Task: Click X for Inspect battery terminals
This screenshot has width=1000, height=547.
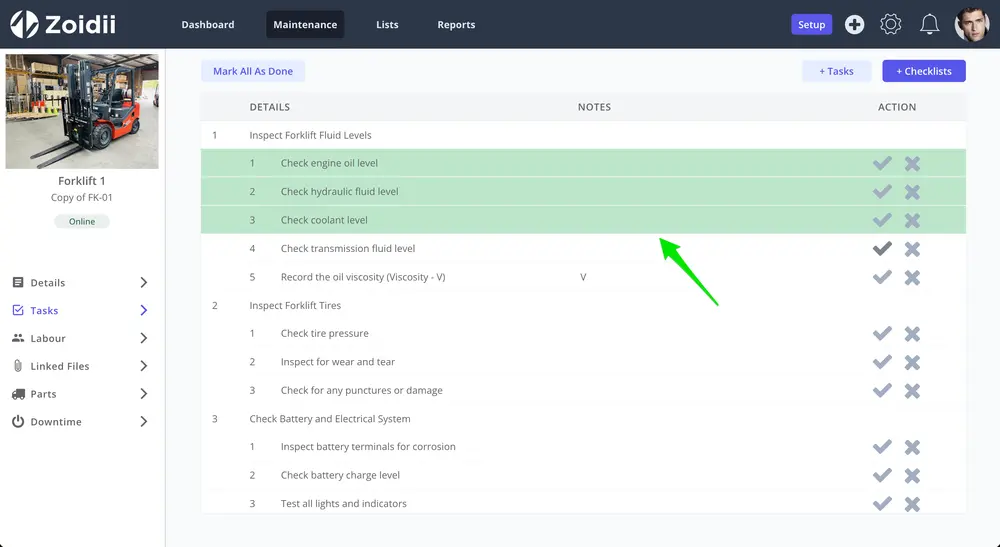Action: click(x=912, y=447)
